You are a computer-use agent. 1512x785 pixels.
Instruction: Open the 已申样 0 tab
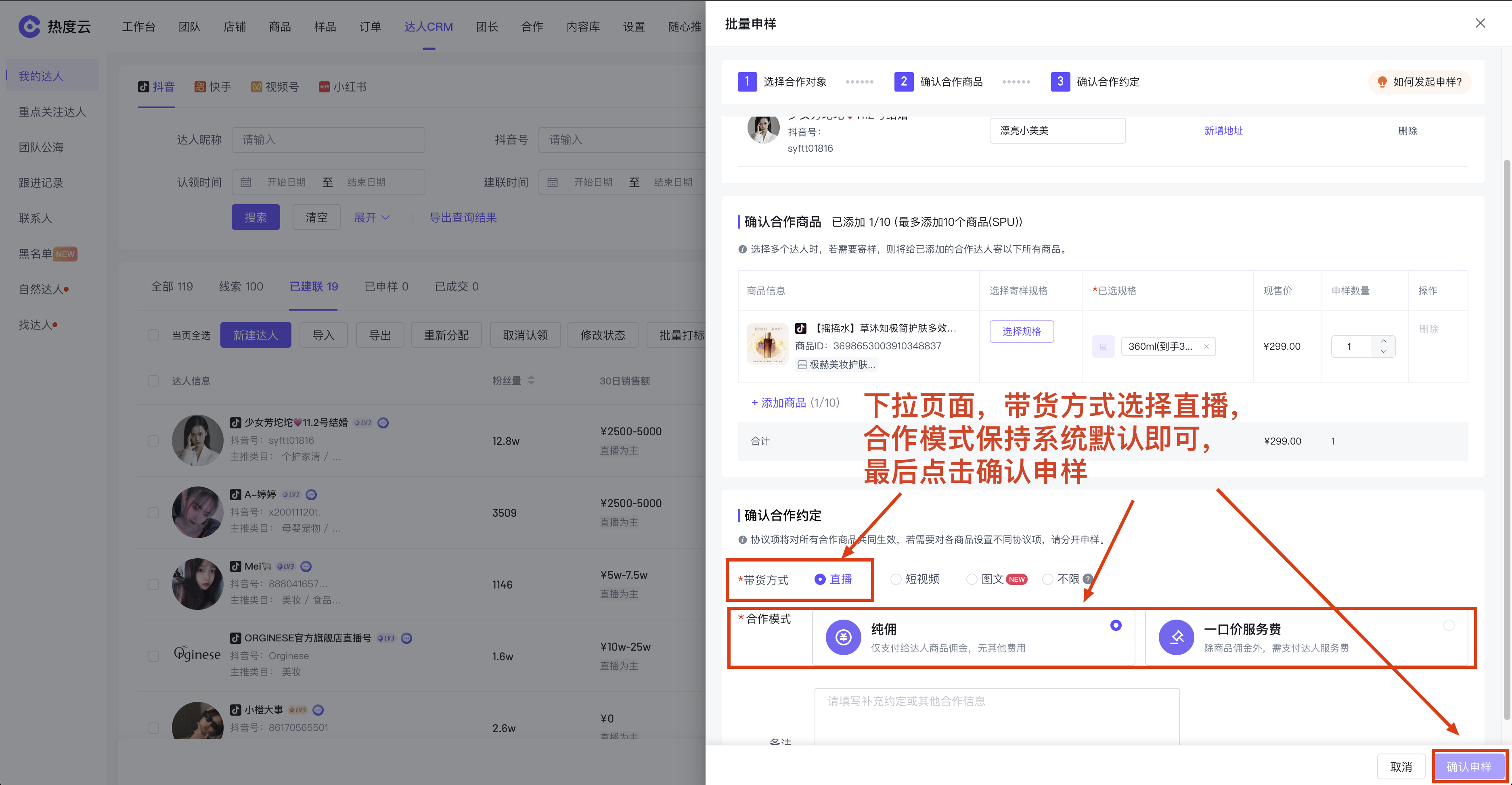click(385, 286)
